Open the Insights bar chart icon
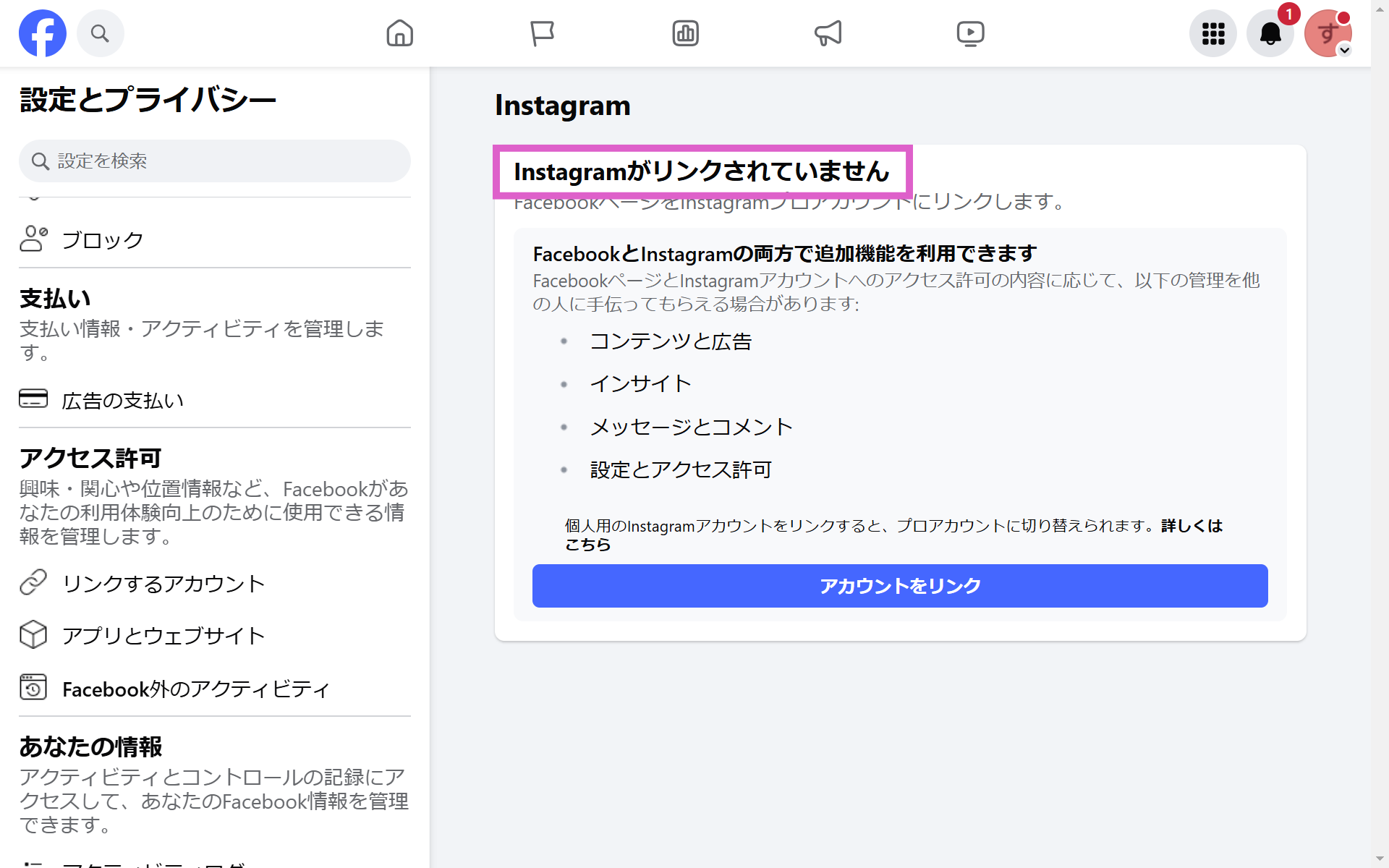 (x=685, y=33)
